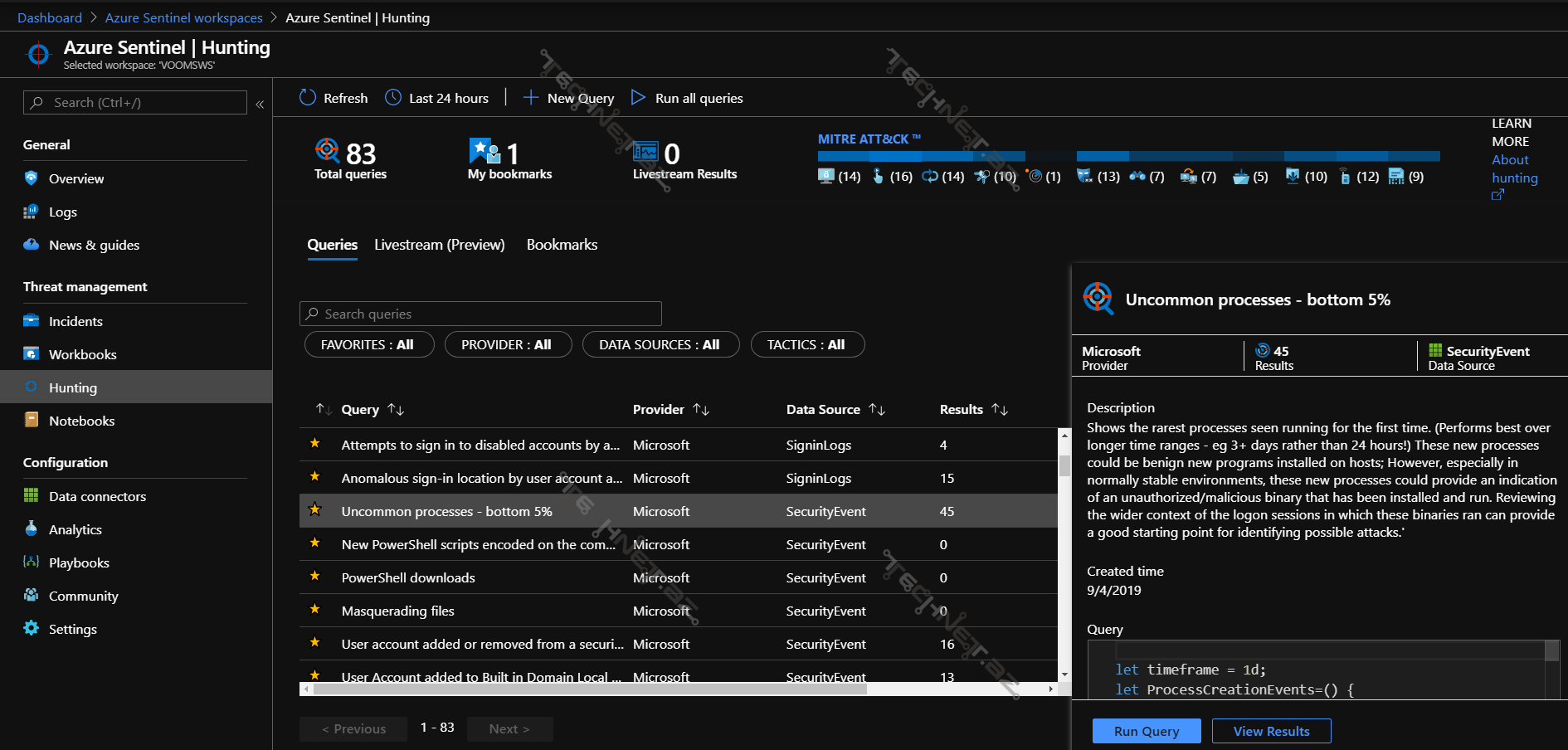Open Playbooks from the Configuration section
This screenshot has height=750, width=1568.
click(79, 562)
